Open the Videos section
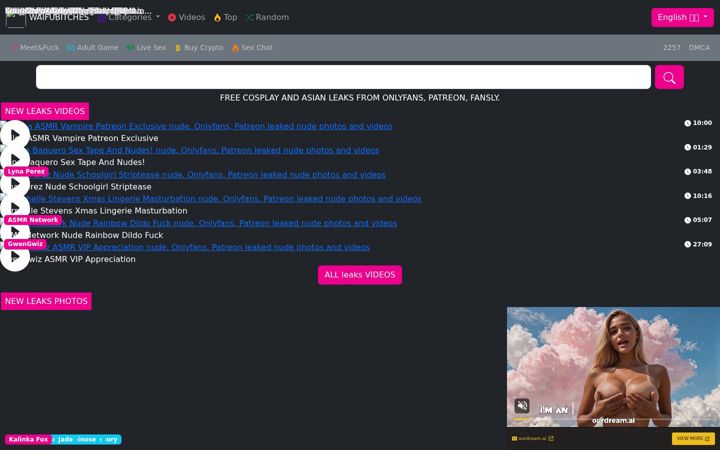This screenshot has height=450, width=720. tap(186, 17)
